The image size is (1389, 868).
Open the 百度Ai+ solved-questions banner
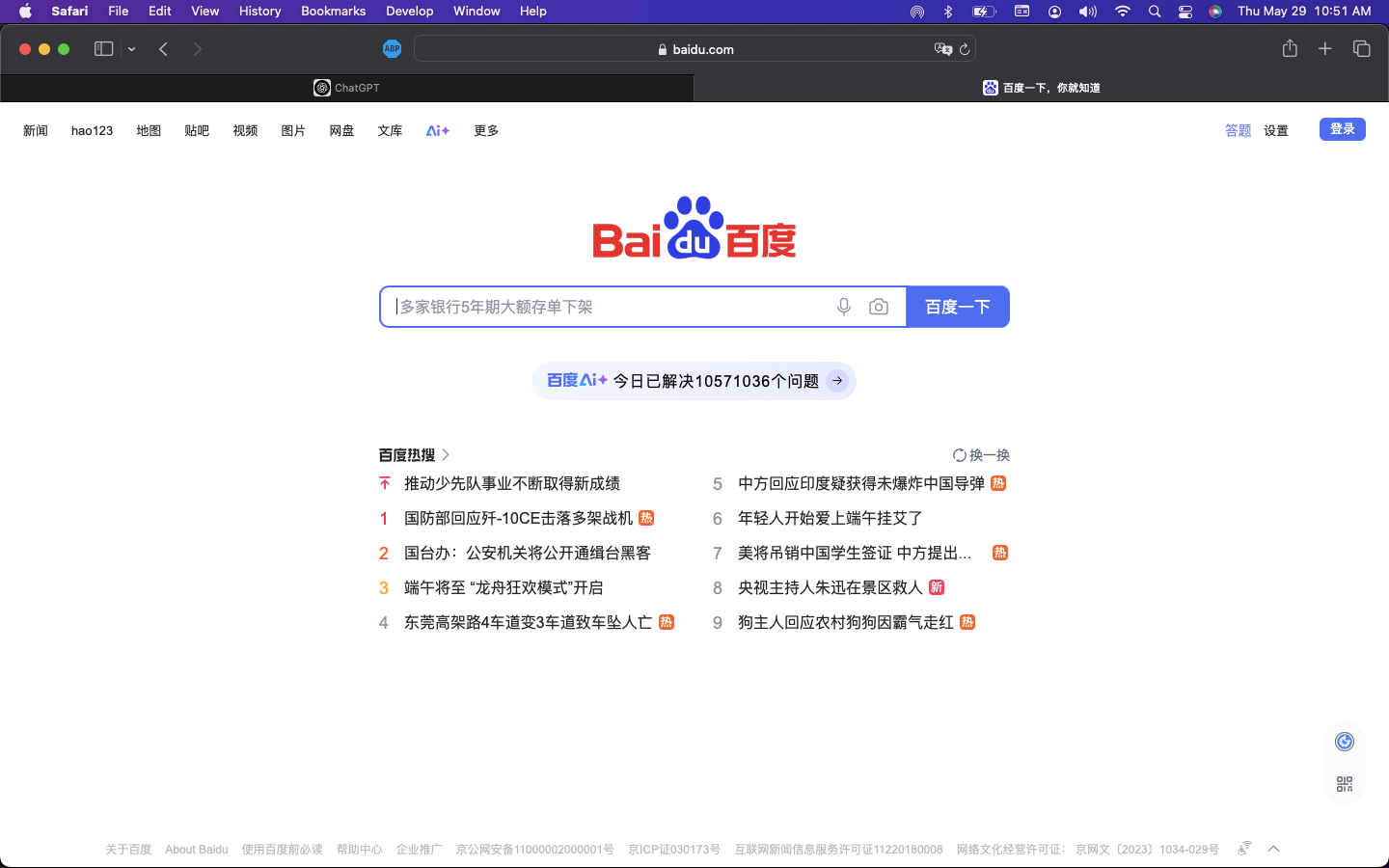click(694, 380)
